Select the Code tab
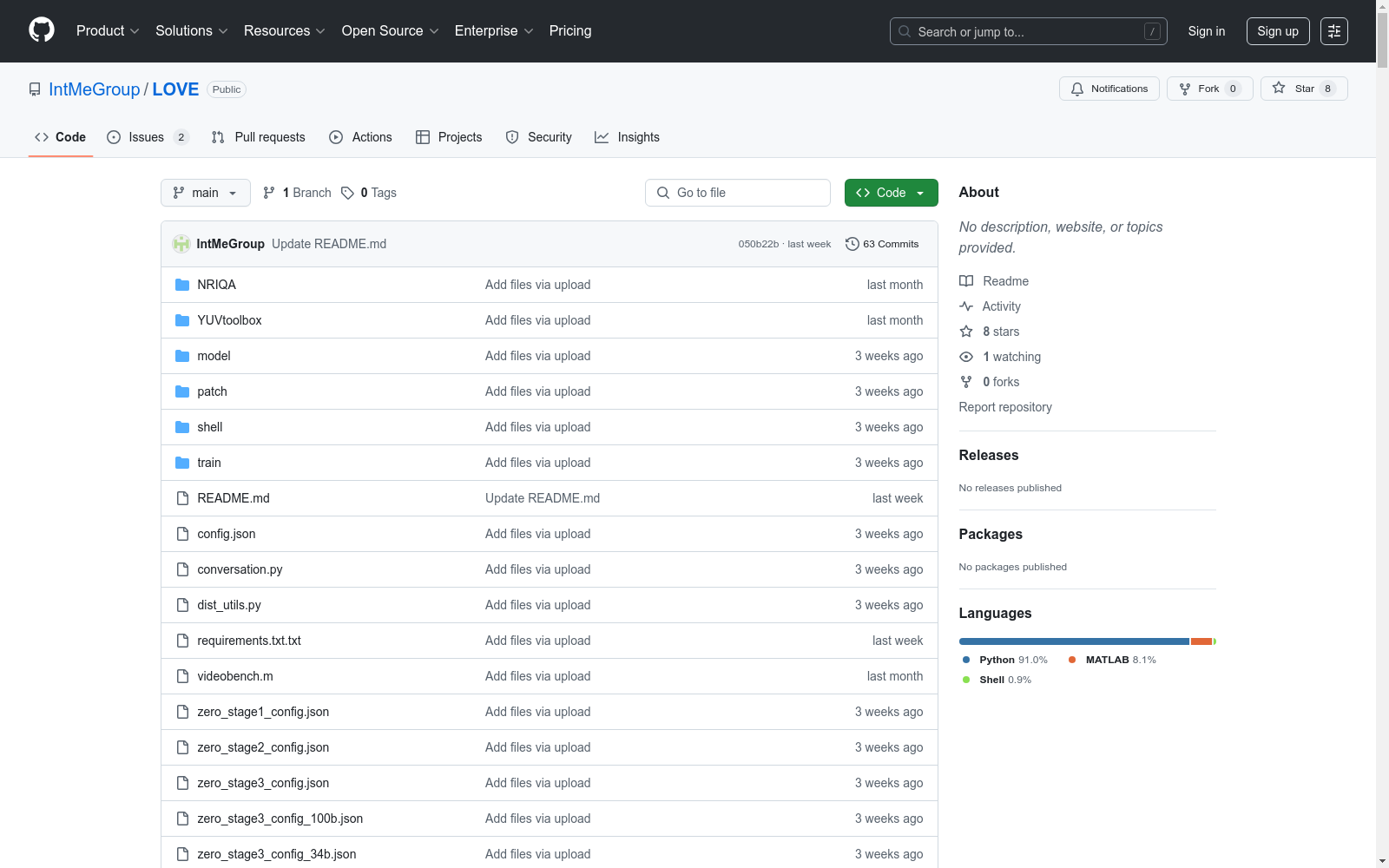This screenshot has width=1389, height=868. tap(61, 137)
